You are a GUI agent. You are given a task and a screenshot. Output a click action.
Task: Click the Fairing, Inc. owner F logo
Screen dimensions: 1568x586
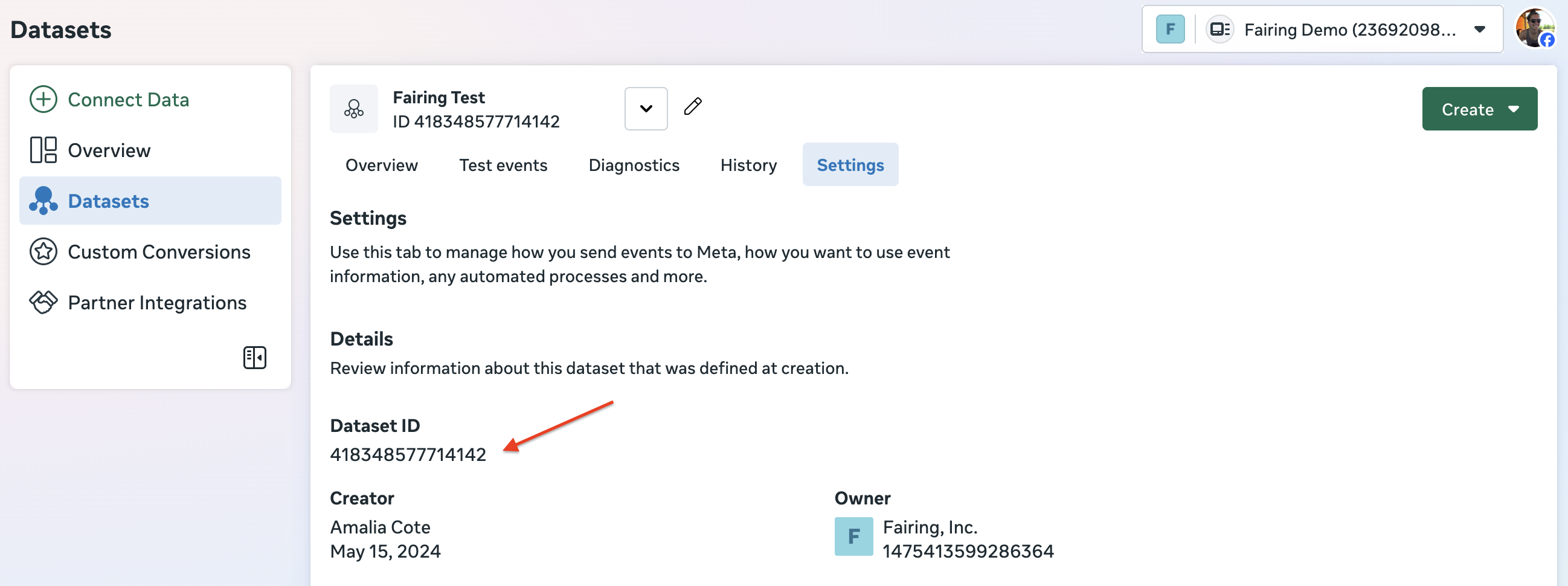point(853,536)
